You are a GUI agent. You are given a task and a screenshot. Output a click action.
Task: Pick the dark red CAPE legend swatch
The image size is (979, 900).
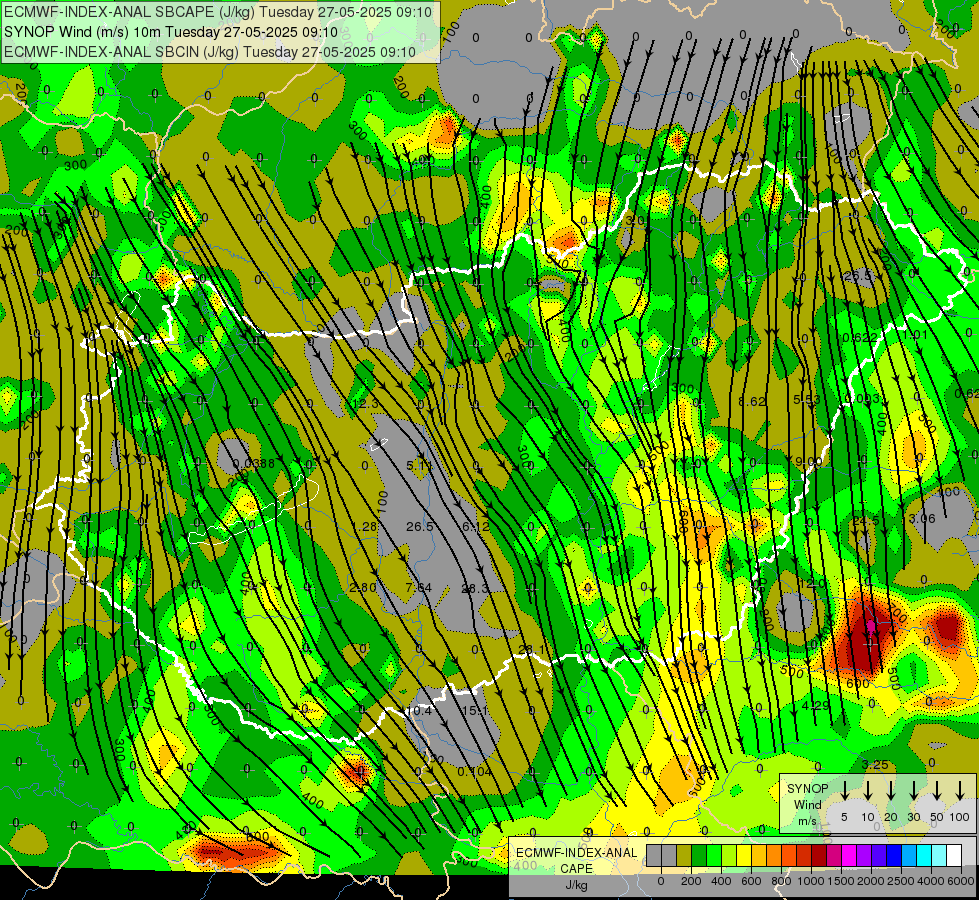819,855
